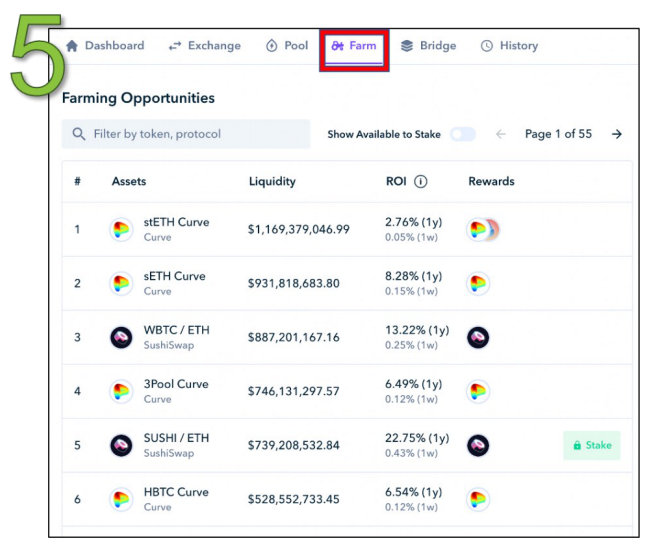
Task: Go to next page arrow
Action: point(617,134)
